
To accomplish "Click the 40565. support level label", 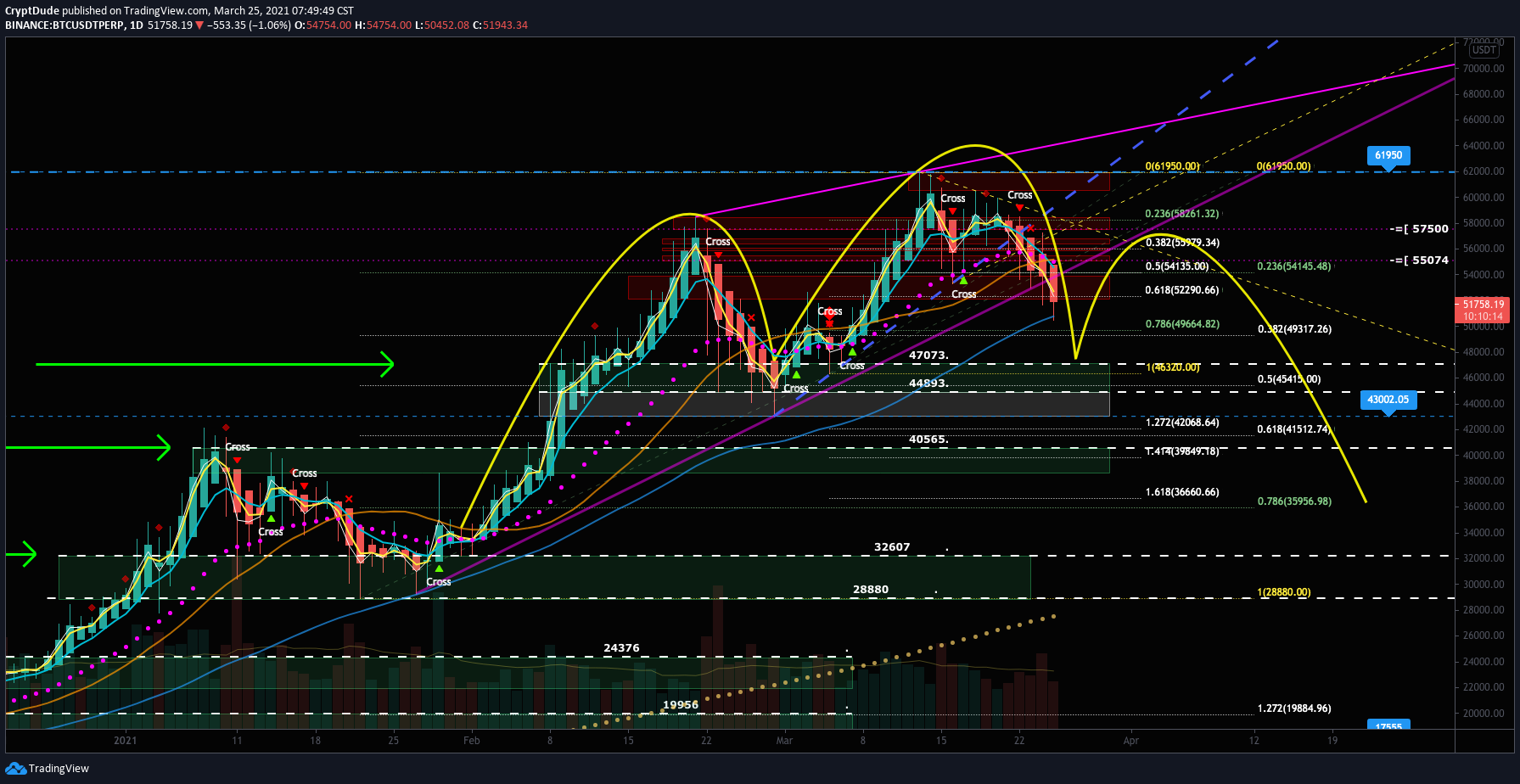I will [928, 440].
